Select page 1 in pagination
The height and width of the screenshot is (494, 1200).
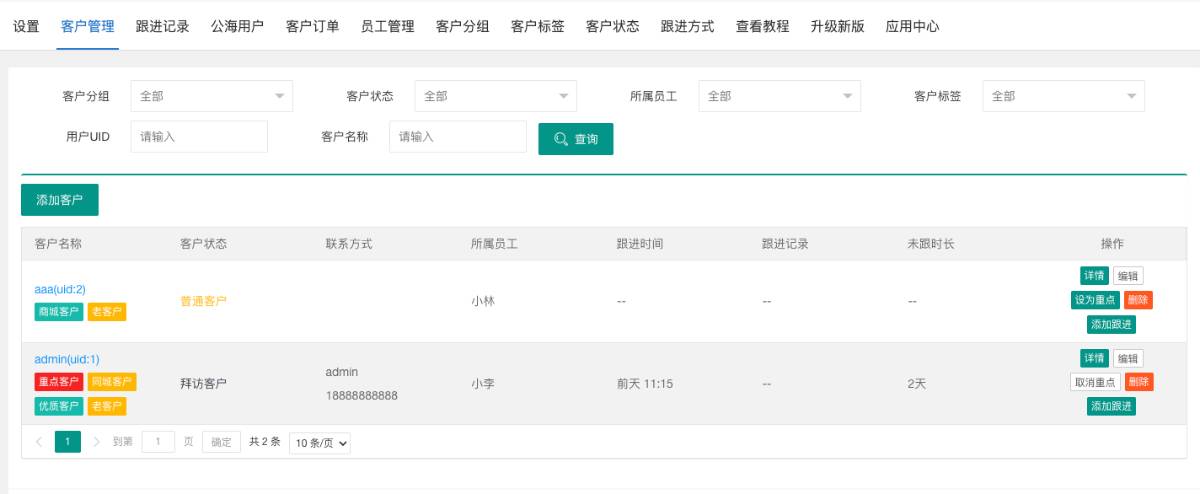[67, 441]
